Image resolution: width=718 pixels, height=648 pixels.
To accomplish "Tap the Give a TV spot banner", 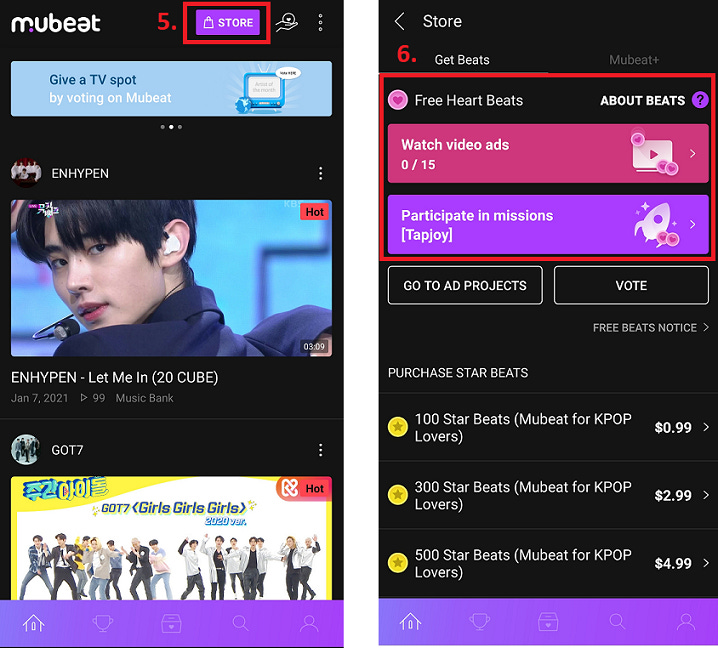I will coord(171,89).
